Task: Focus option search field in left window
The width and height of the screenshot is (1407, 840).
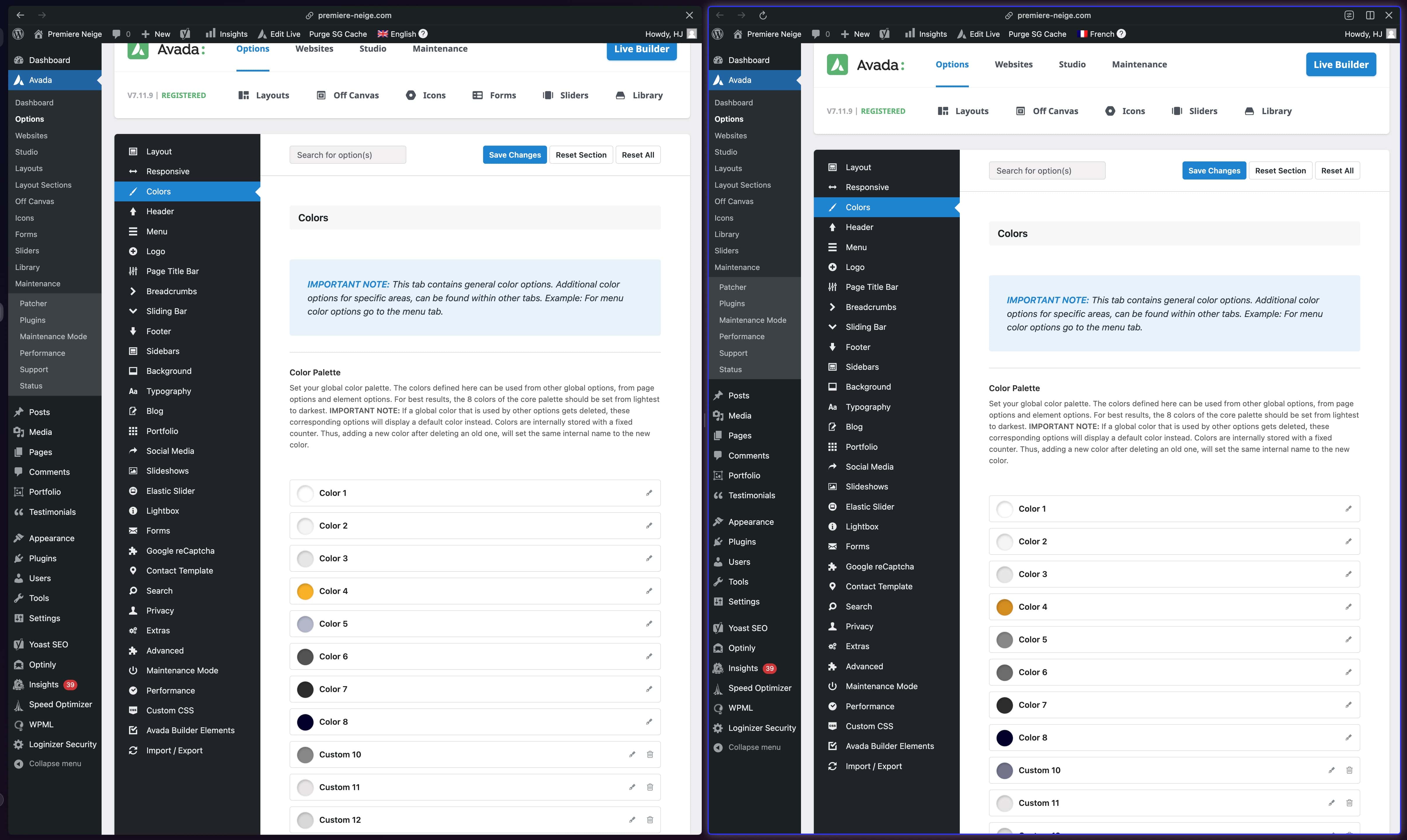Action: [x=347, y=155]
